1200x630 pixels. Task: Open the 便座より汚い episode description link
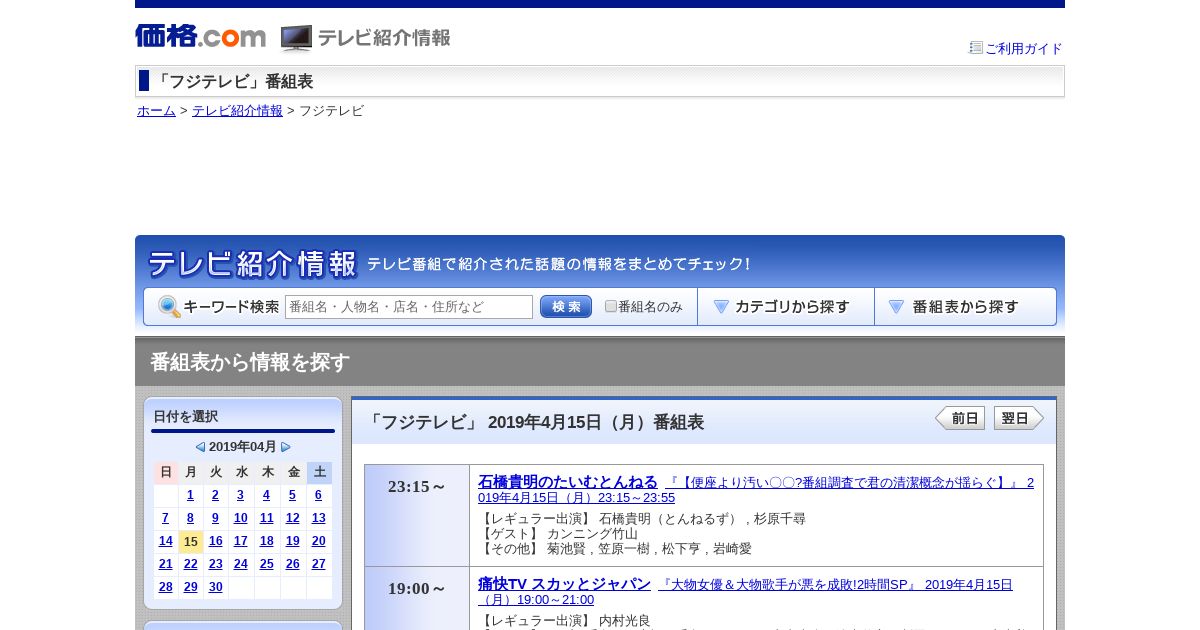click(756, 490)
